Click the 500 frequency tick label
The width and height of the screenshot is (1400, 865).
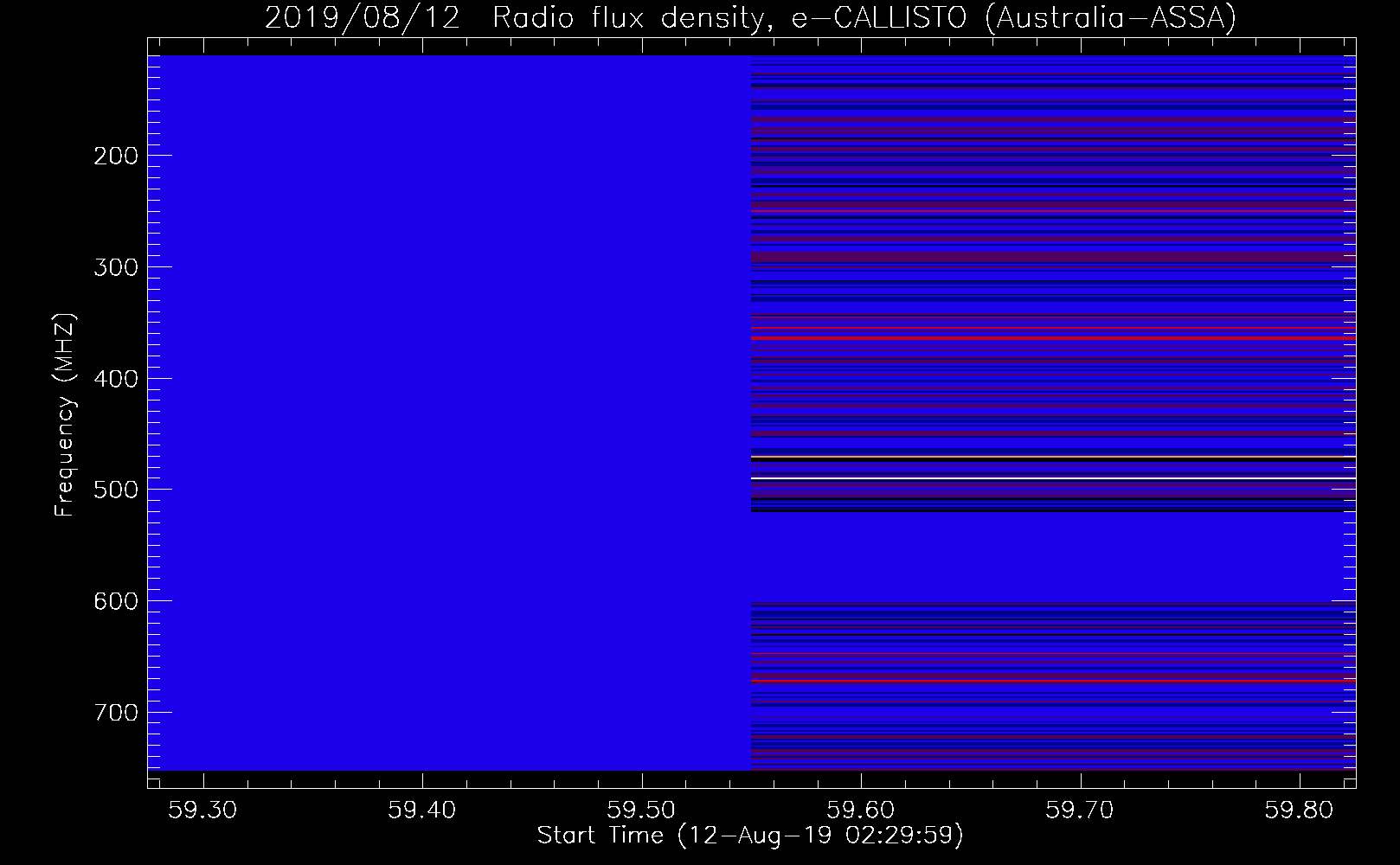point(115,490)
